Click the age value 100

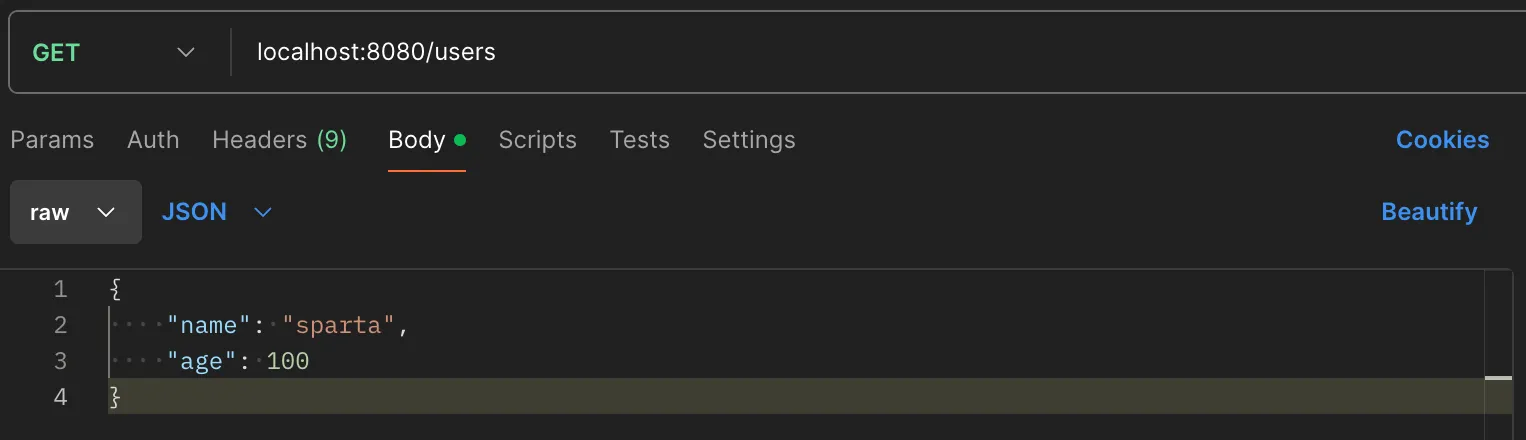point(288,361)
